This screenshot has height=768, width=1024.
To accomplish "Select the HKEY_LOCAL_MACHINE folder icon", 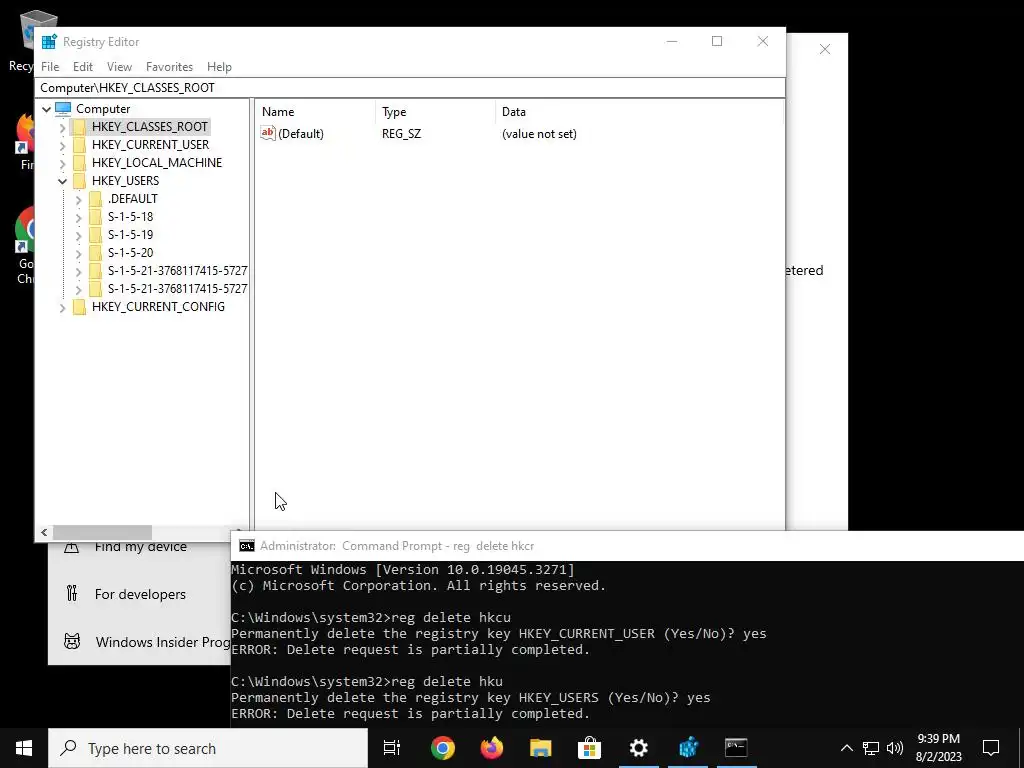I will pos(79,163).
